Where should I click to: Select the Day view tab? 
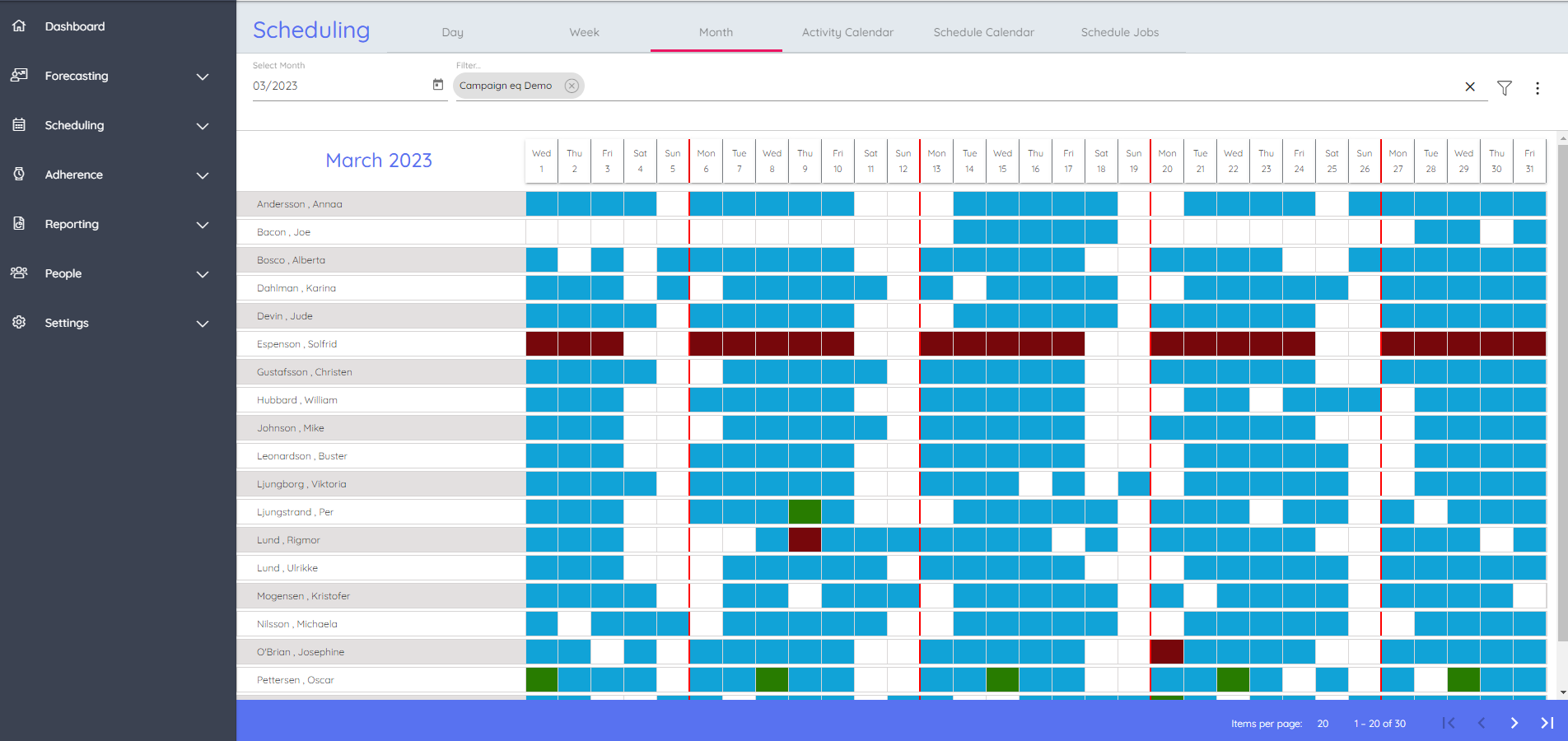point(452,32)
